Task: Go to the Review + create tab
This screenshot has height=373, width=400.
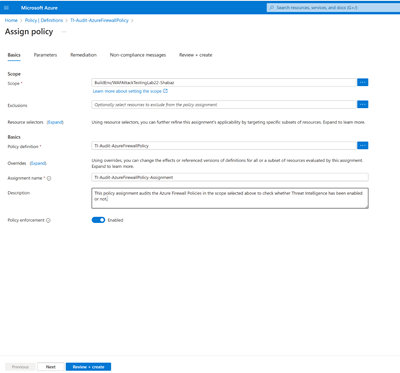Action: click(195, 55)
